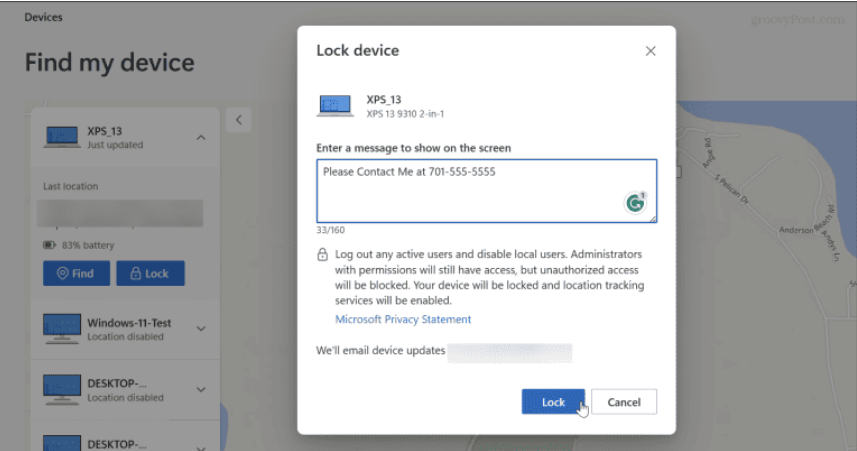Viewport: 857px width, 451px height.
Task: Click the 33/160 character counter text
Action: click(331, 230)
